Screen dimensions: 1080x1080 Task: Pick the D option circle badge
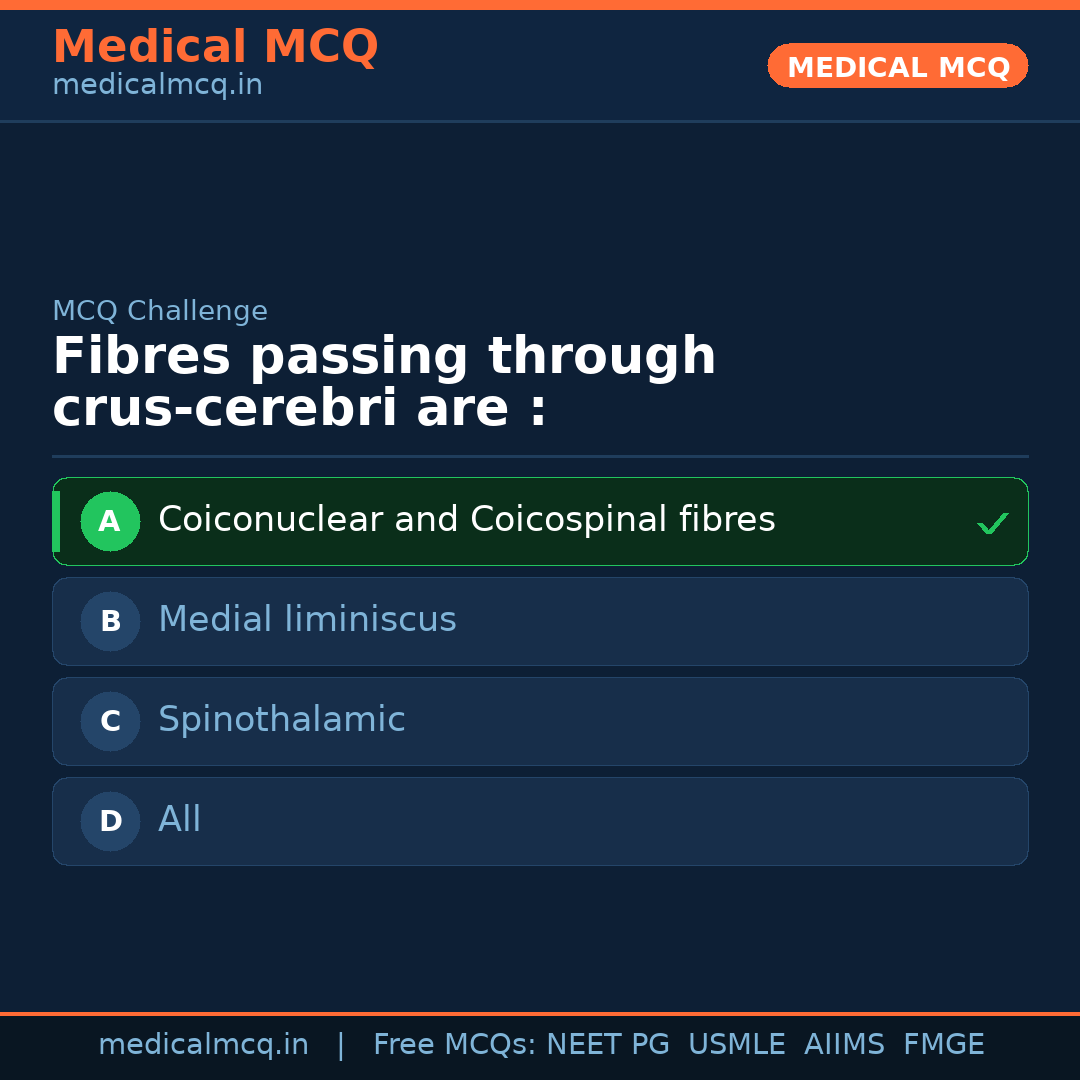(110, 821)
